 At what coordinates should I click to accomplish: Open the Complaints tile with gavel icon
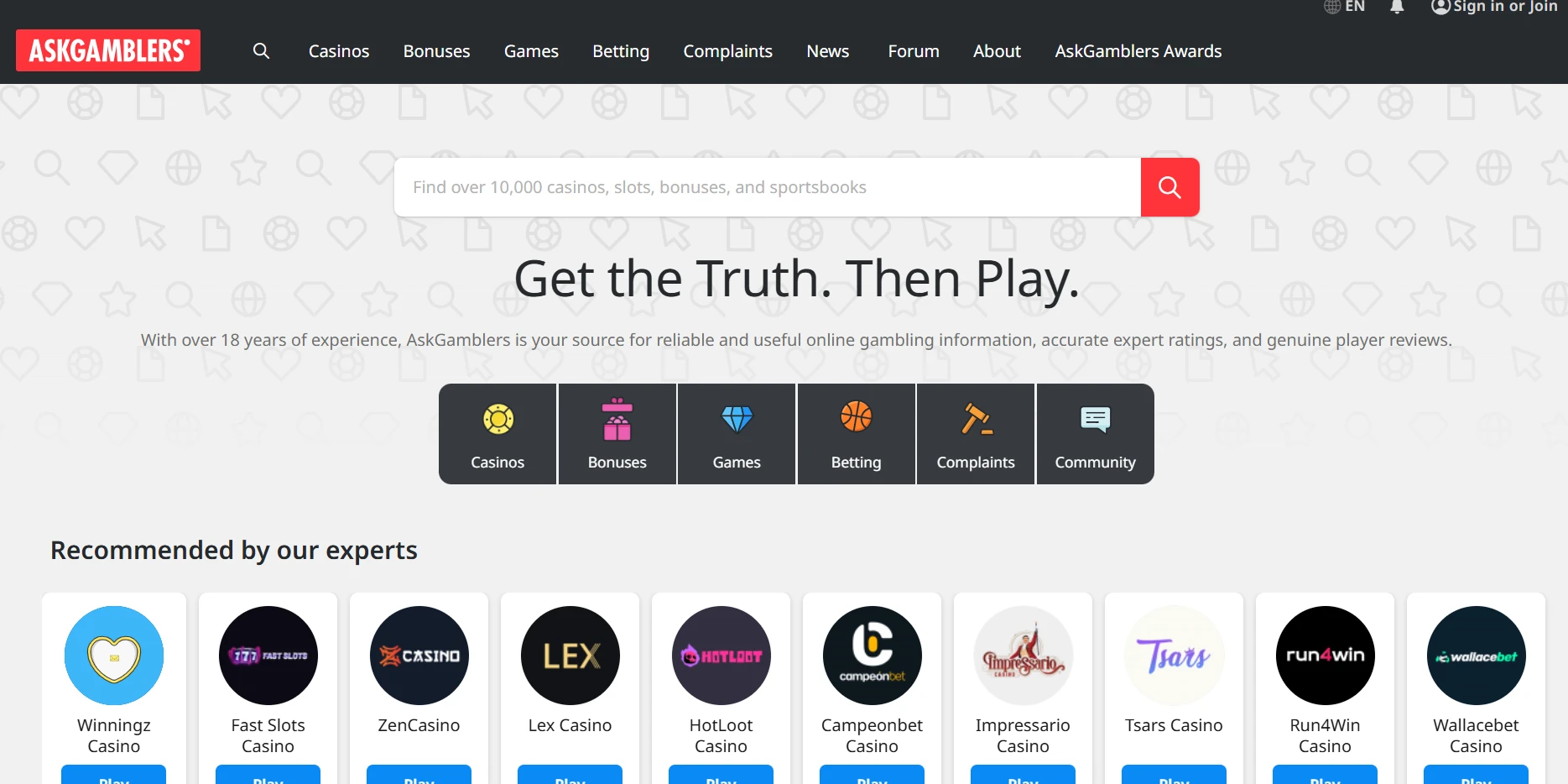click(976, 434)
